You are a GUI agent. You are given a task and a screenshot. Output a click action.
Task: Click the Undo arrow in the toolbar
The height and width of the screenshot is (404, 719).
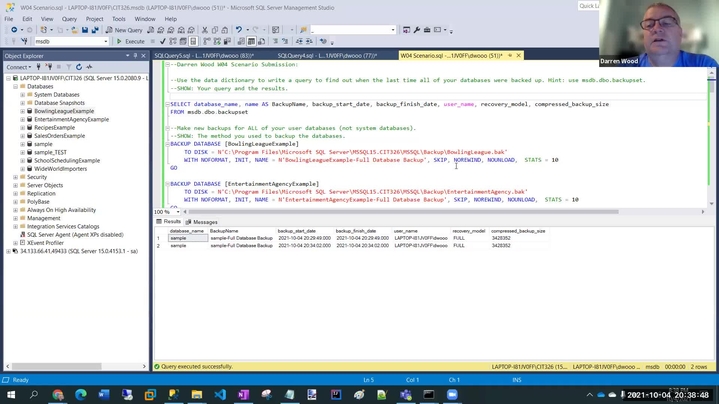point(239,30)
